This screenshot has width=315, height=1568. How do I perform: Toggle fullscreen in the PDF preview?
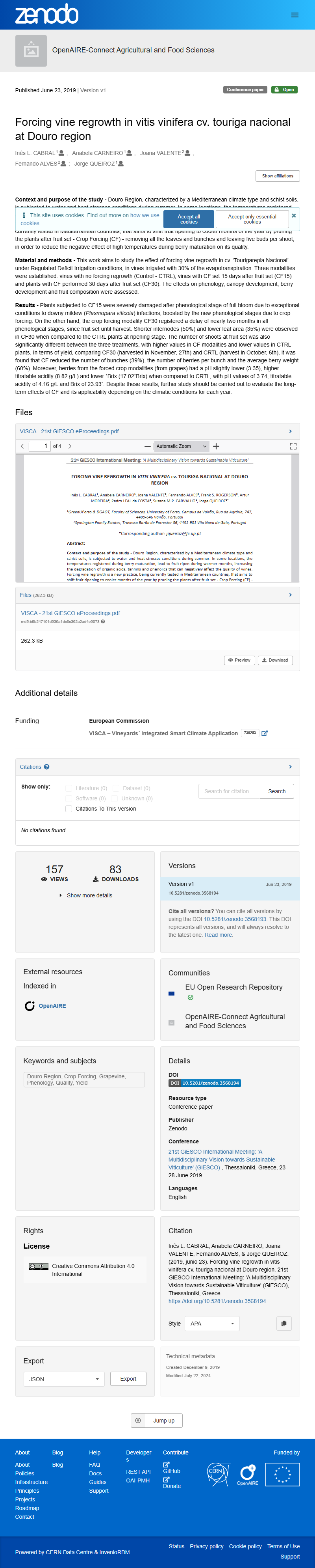293,446
